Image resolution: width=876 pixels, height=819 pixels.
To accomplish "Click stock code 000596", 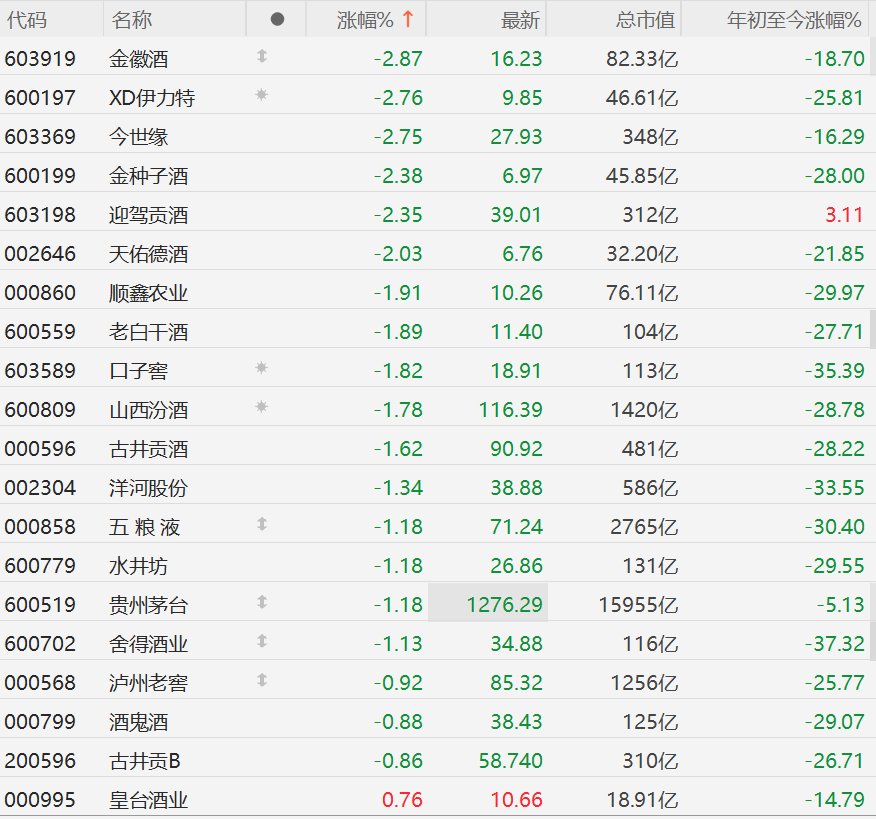I will tap(40, 449).
